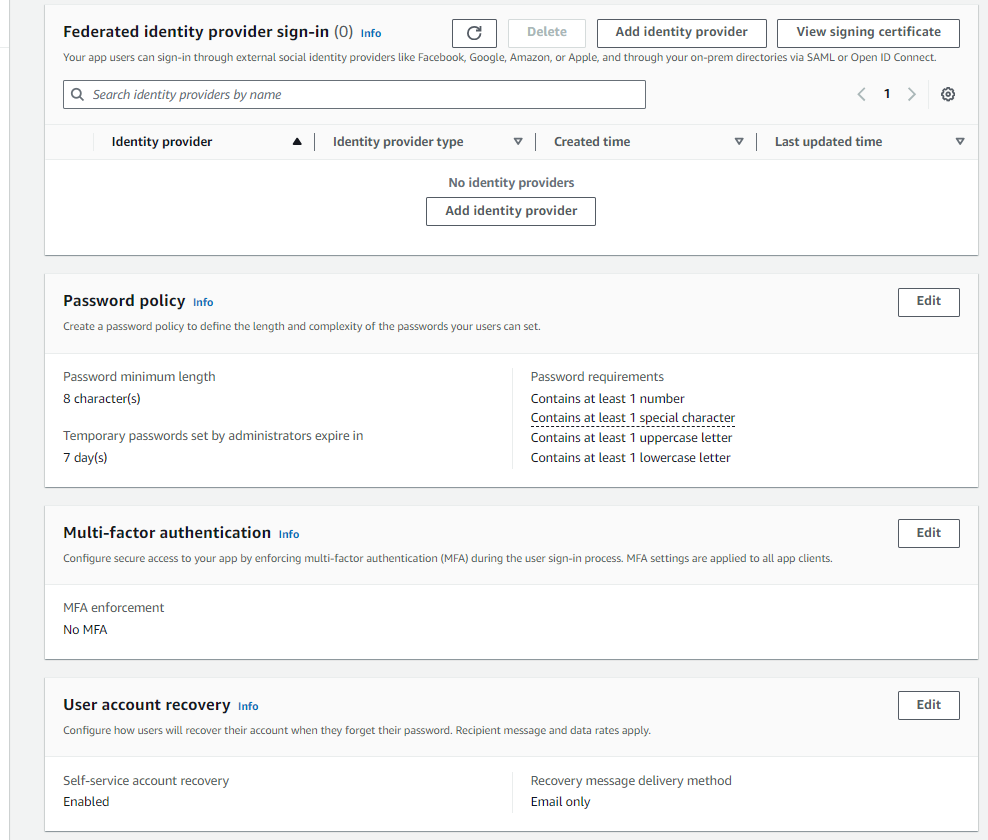This screenshot has height=840, width=988.
Task: Open table preferences gear icon
Action: (x=948, y=94)
